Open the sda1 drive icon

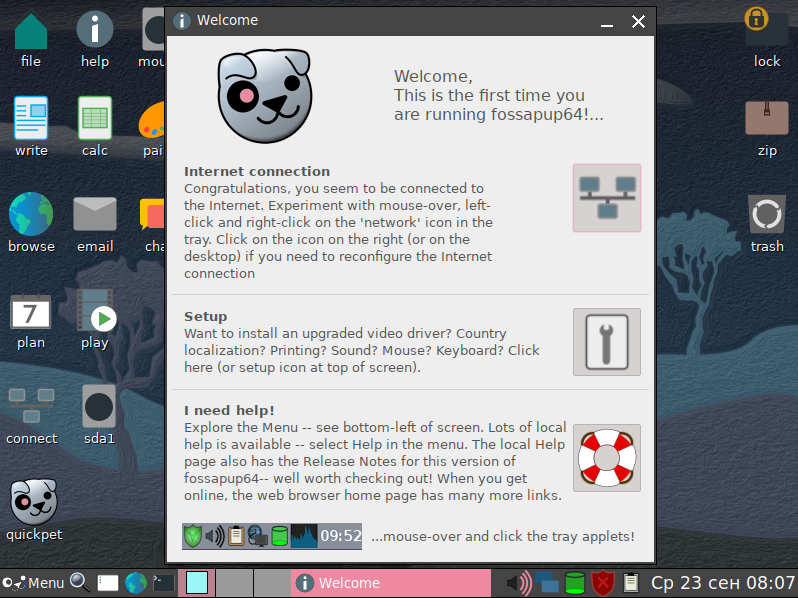click(x=99, y=407)
